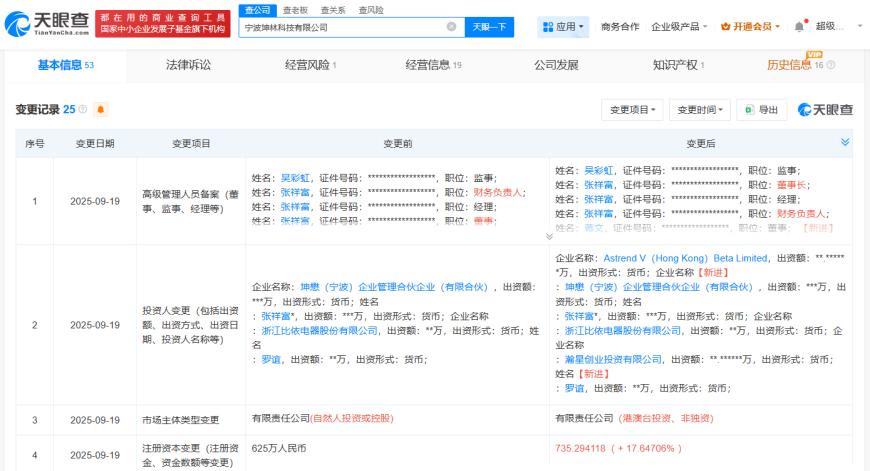Click the company name search input field

(342, 27)
